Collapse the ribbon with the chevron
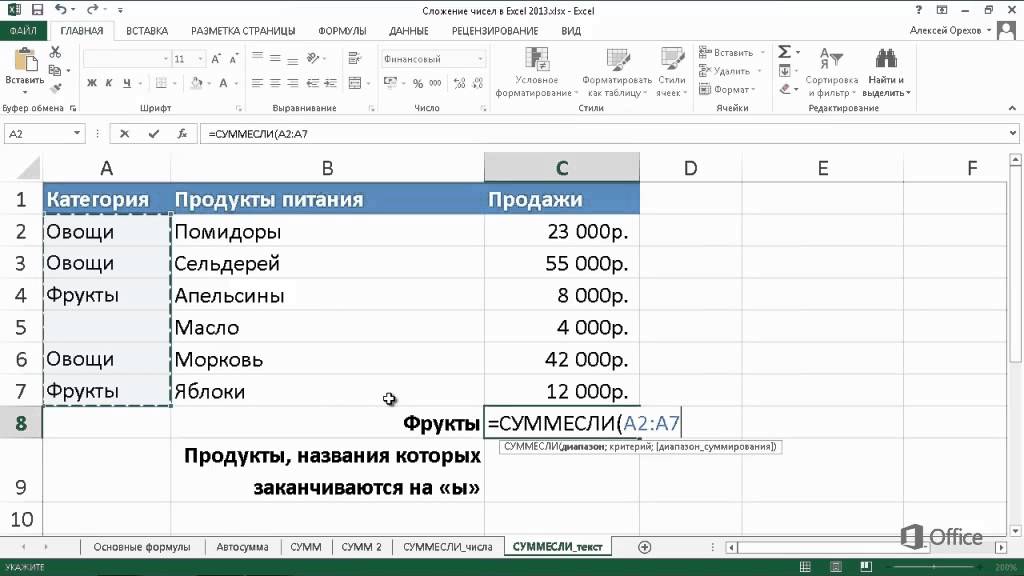The image size is (1024, 576). (x=1012, y=108)
